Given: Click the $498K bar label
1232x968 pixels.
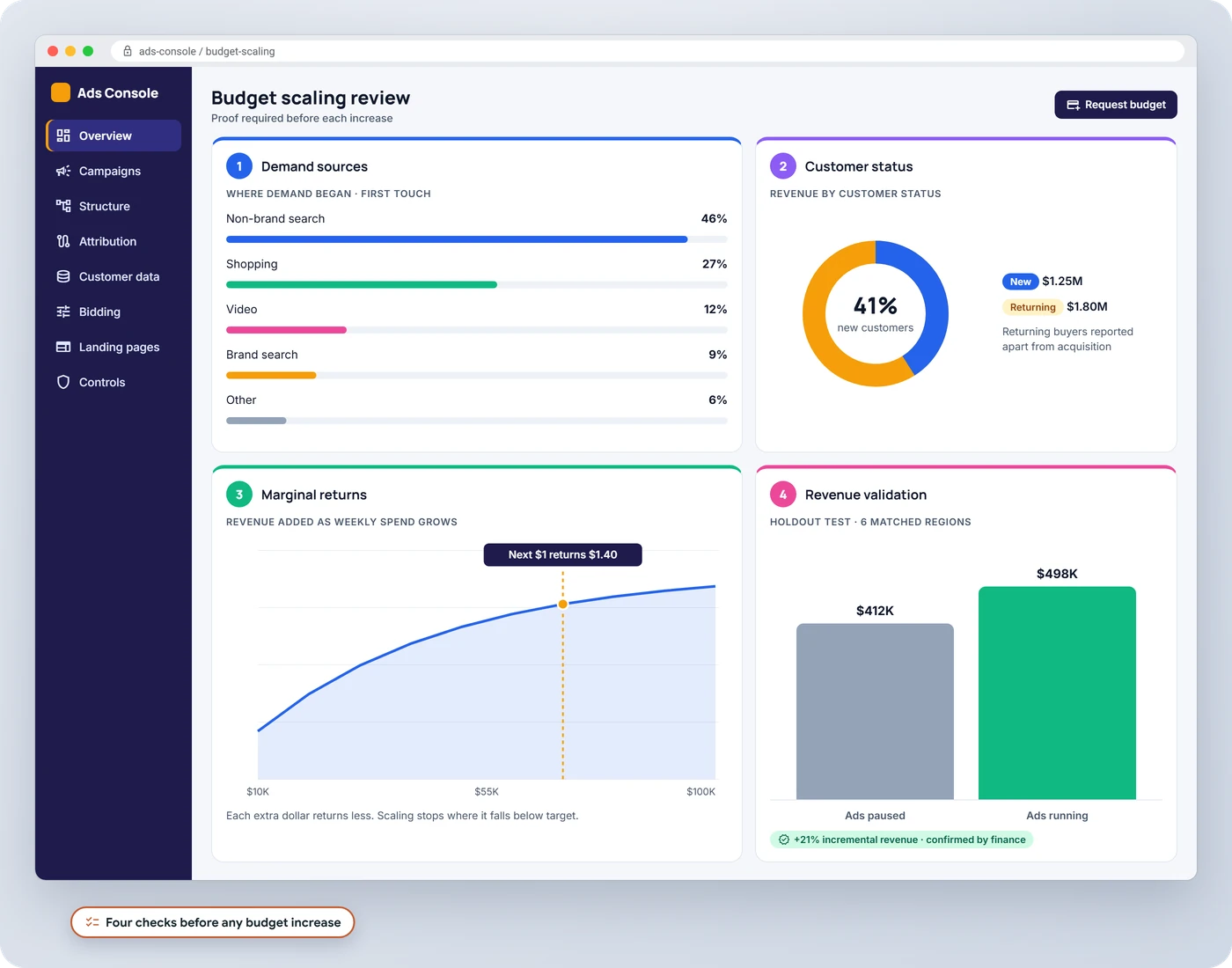Looking at the screenshot, I should (x=1057, y=574).
